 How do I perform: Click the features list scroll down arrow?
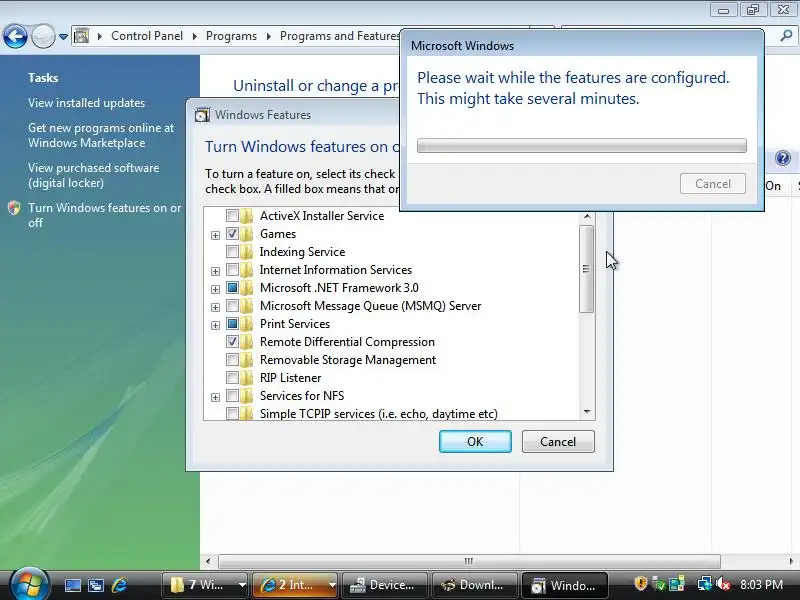click(587, 412)
